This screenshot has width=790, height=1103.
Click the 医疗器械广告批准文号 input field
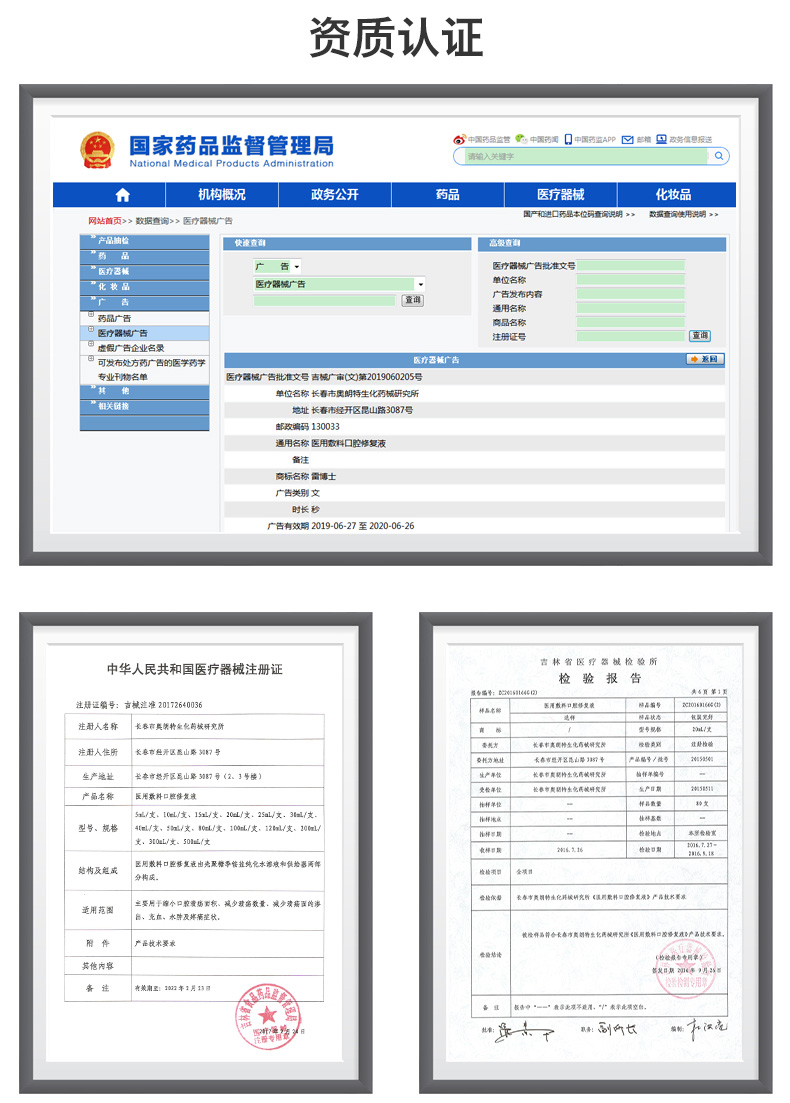(630, 266)
